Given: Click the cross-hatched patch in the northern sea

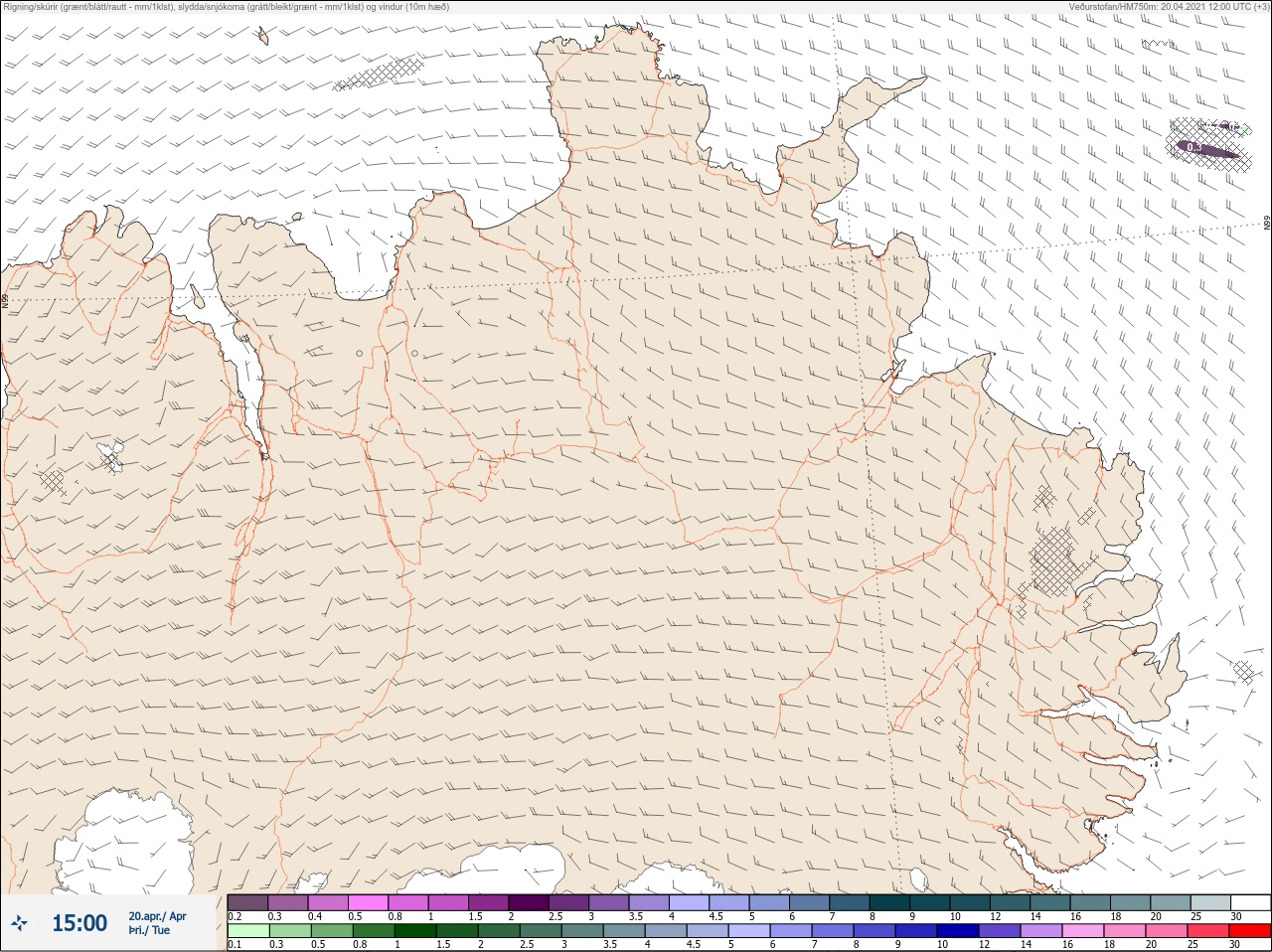Looking at the screenshot, I should click(x=379, y=73).
